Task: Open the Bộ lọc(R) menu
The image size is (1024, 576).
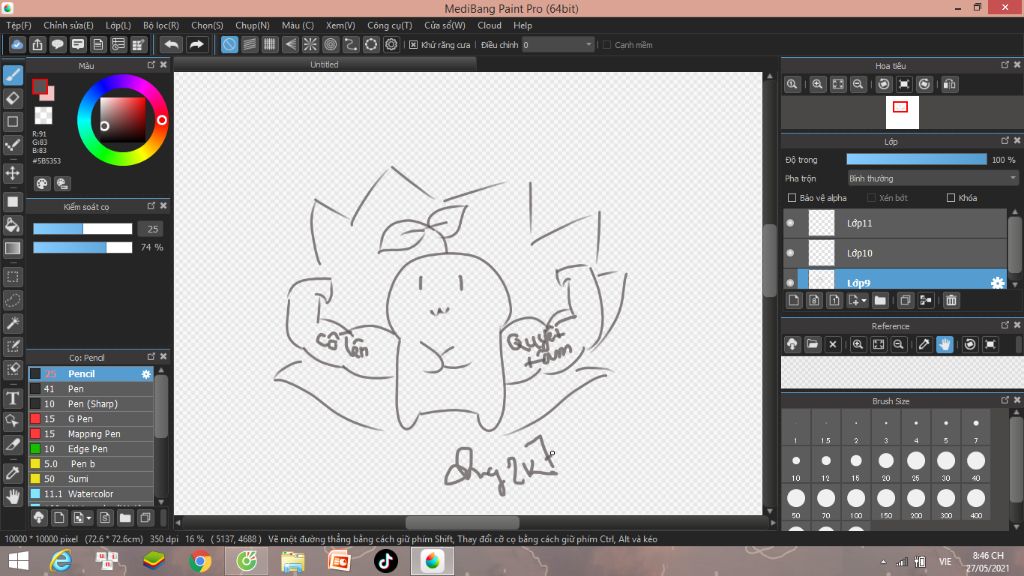Action: (x=161, y=25)
